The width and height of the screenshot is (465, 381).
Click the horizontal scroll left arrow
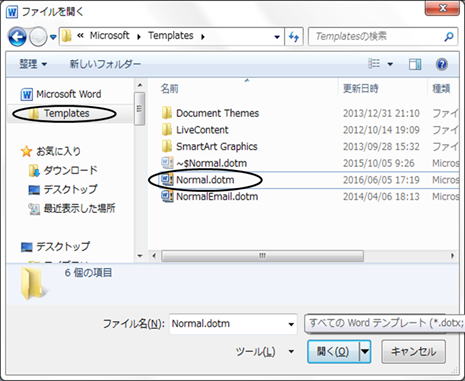pos(154,256)
